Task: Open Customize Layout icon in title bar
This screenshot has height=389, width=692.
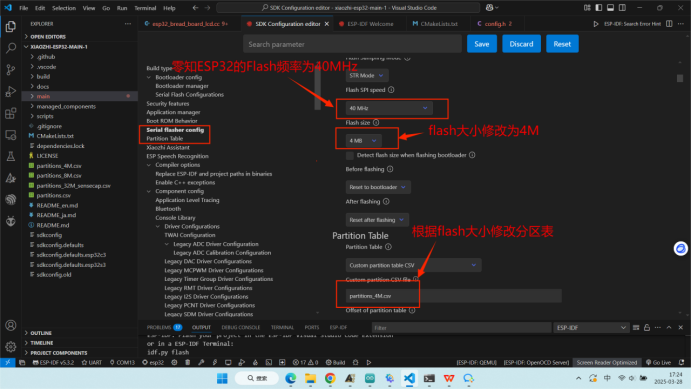Action: click(x=587, y=8)
